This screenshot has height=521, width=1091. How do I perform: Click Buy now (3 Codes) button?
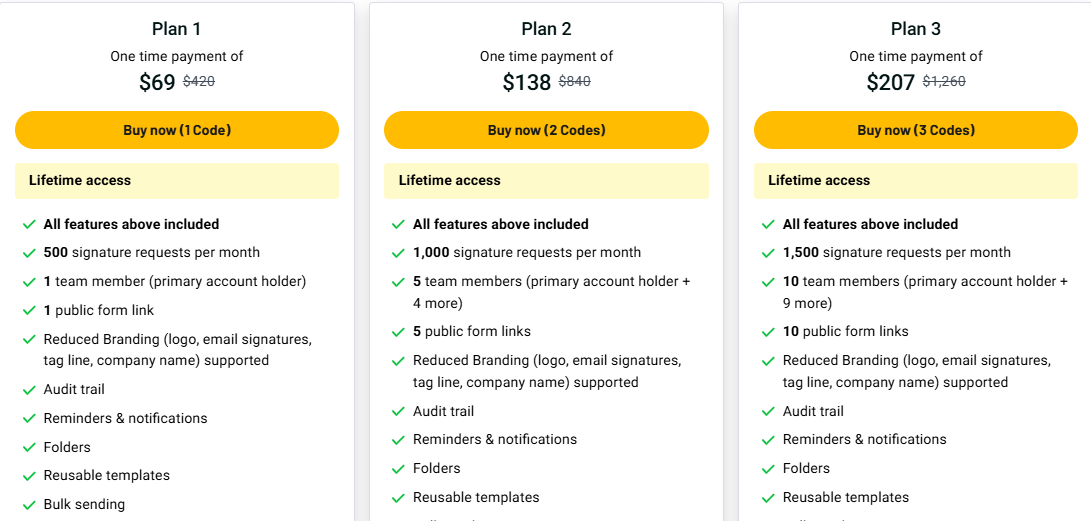[x=915, y=130]
